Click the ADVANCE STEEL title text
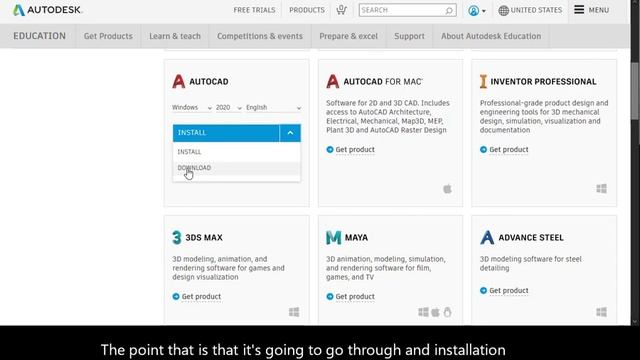The image size is (640, 360). tap(531, 238)
